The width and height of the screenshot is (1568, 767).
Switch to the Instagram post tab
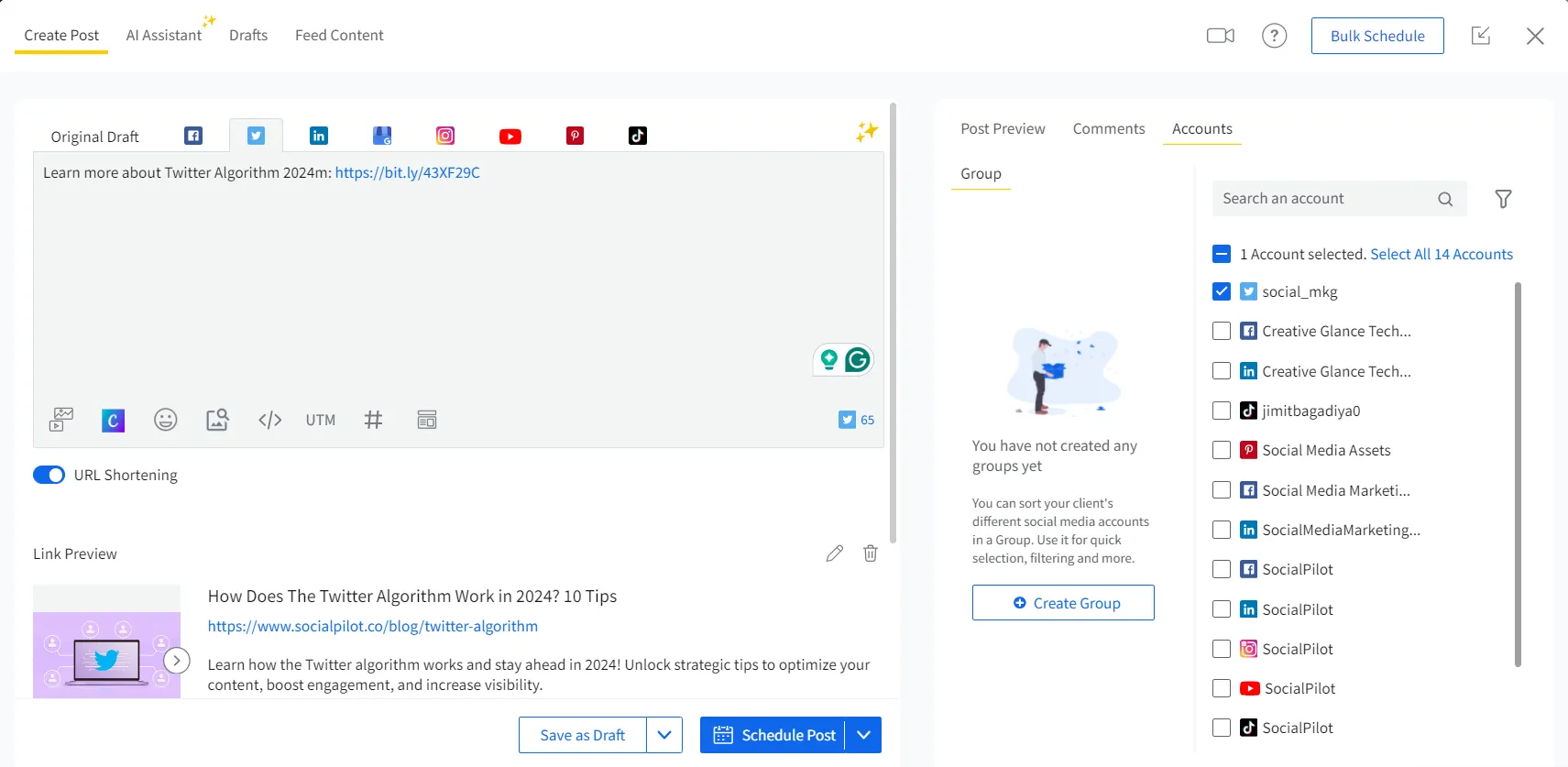tap(445, 136)
